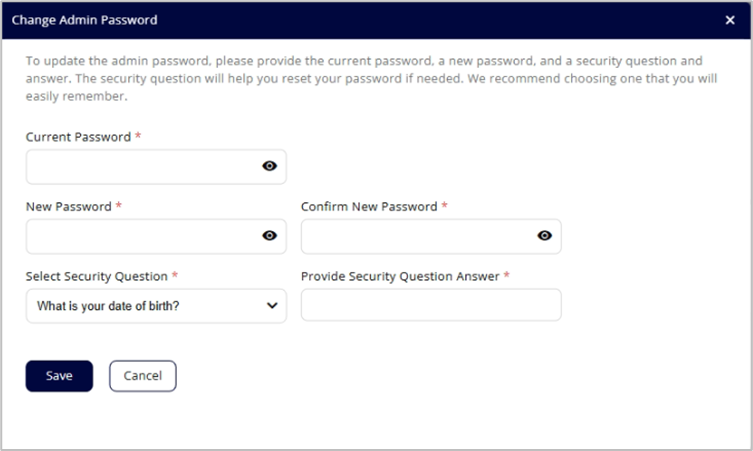Click the security question chevron arrow

pyautogui.click(x=272, y=306)
